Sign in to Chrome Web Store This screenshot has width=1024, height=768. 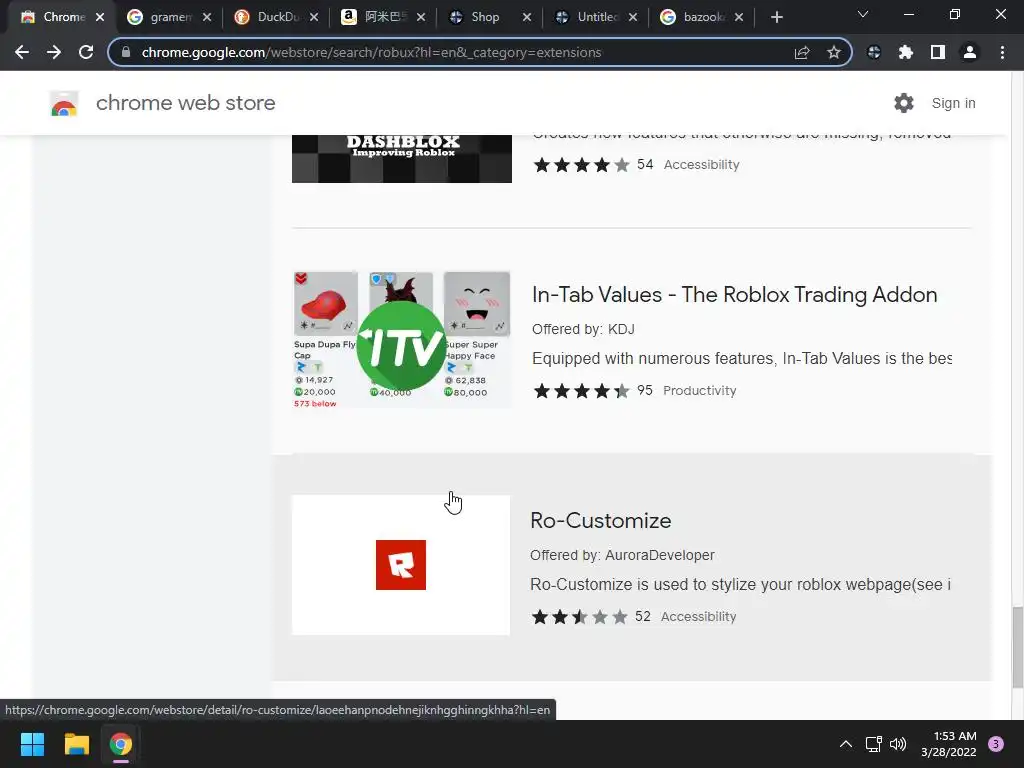pos(953,103)
